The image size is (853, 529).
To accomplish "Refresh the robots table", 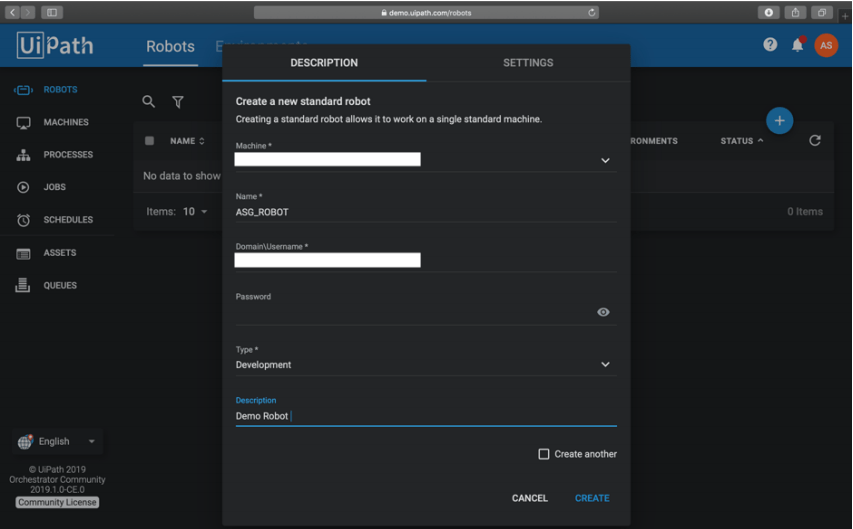I will 814,141.
